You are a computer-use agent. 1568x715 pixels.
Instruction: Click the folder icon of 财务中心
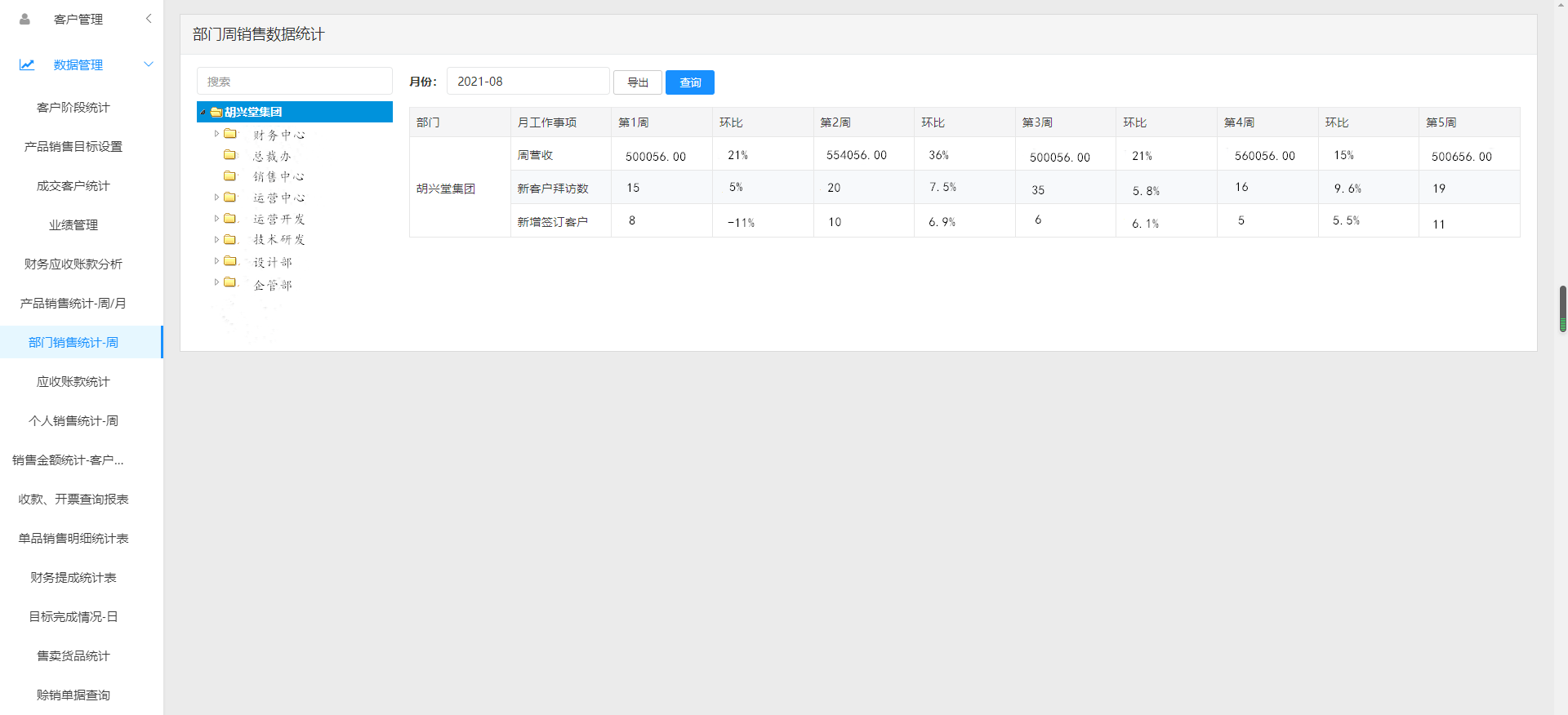pyautogui.click(x=230, y=133)
